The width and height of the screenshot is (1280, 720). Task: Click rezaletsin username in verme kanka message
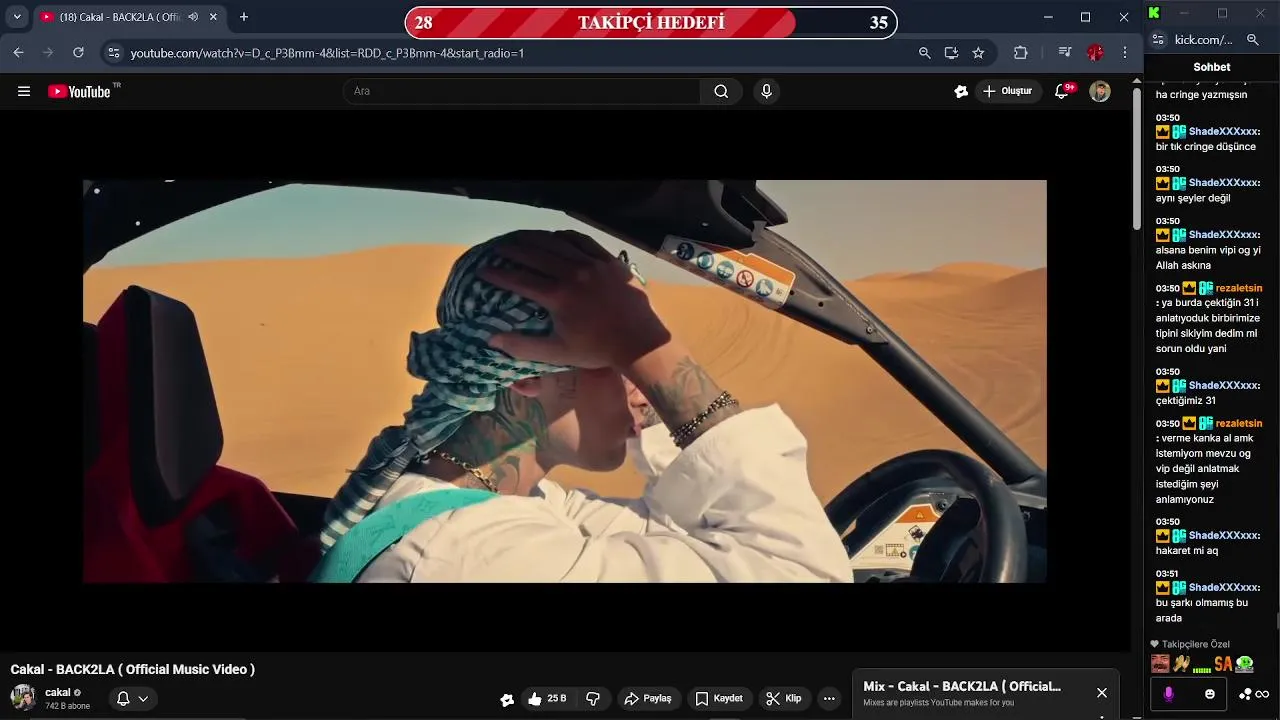coord(1238,423)
